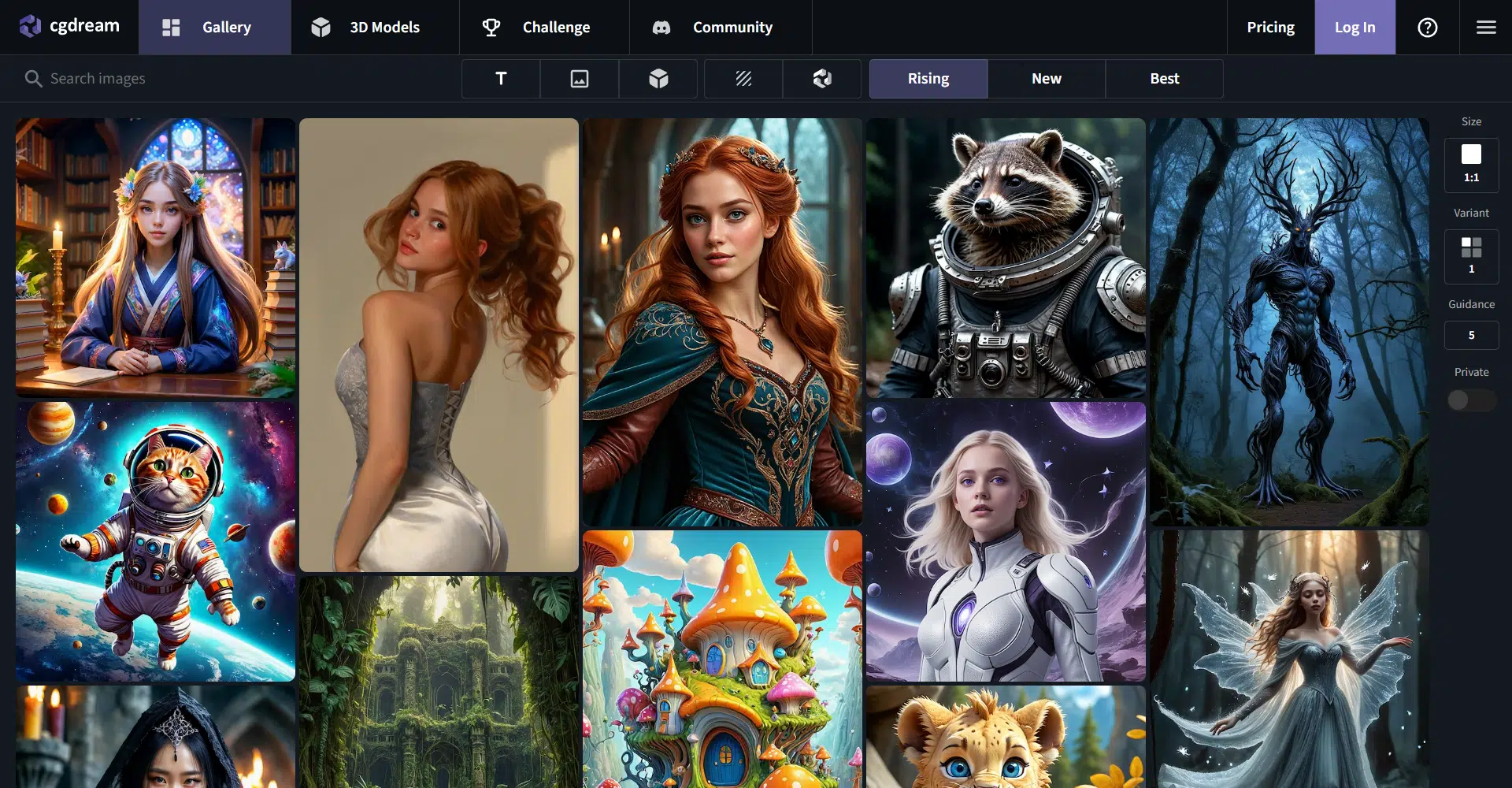Open the Pricing page
The width and height of the screenshot is (1512, 788).
tap(1270, 28)
